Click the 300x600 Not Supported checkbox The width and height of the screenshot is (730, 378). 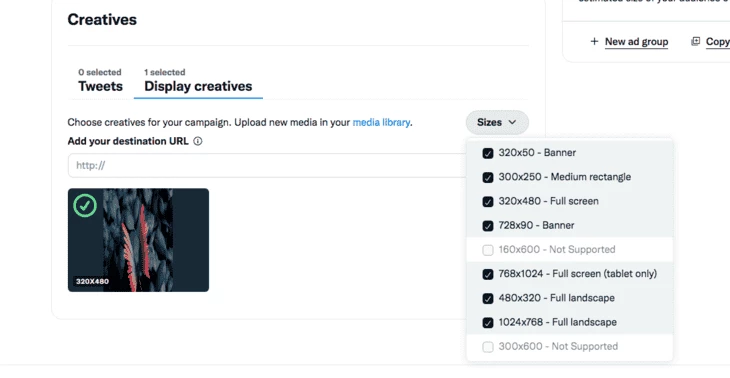coord(488,347)
